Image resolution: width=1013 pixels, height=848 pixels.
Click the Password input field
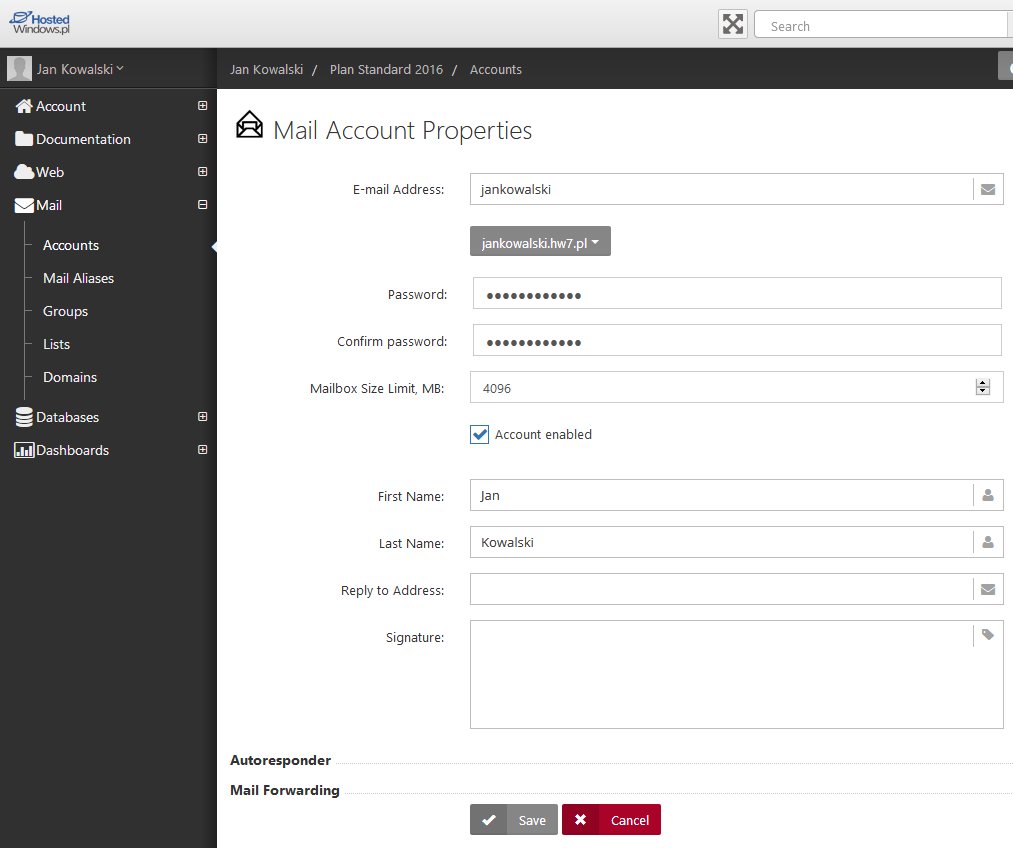click(737, 293)
